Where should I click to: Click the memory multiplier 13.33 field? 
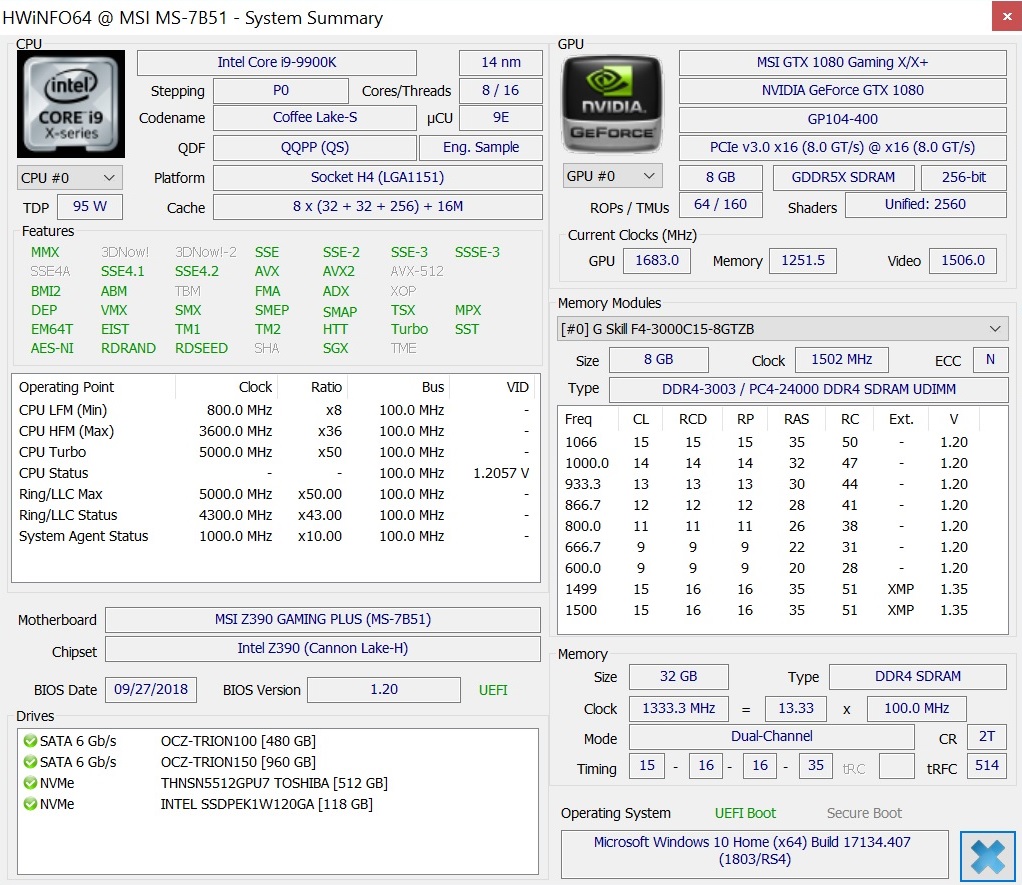796,709
